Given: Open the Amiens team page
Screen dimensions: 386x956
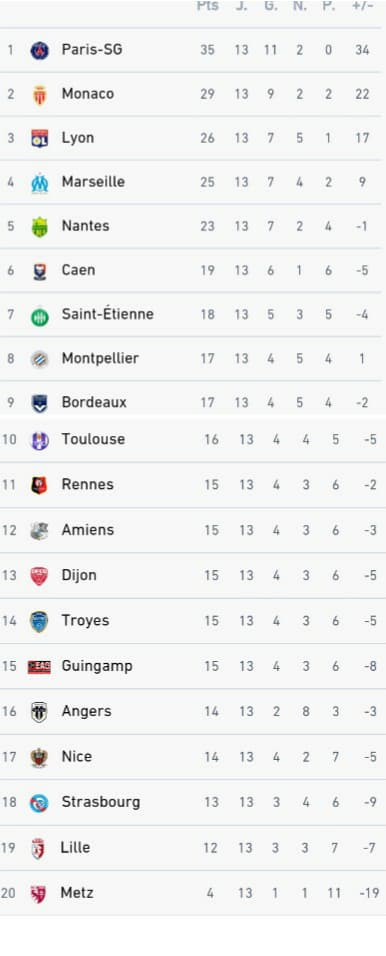Looking at the screenshot, I should pyautogui.click(x=87, y=530).
